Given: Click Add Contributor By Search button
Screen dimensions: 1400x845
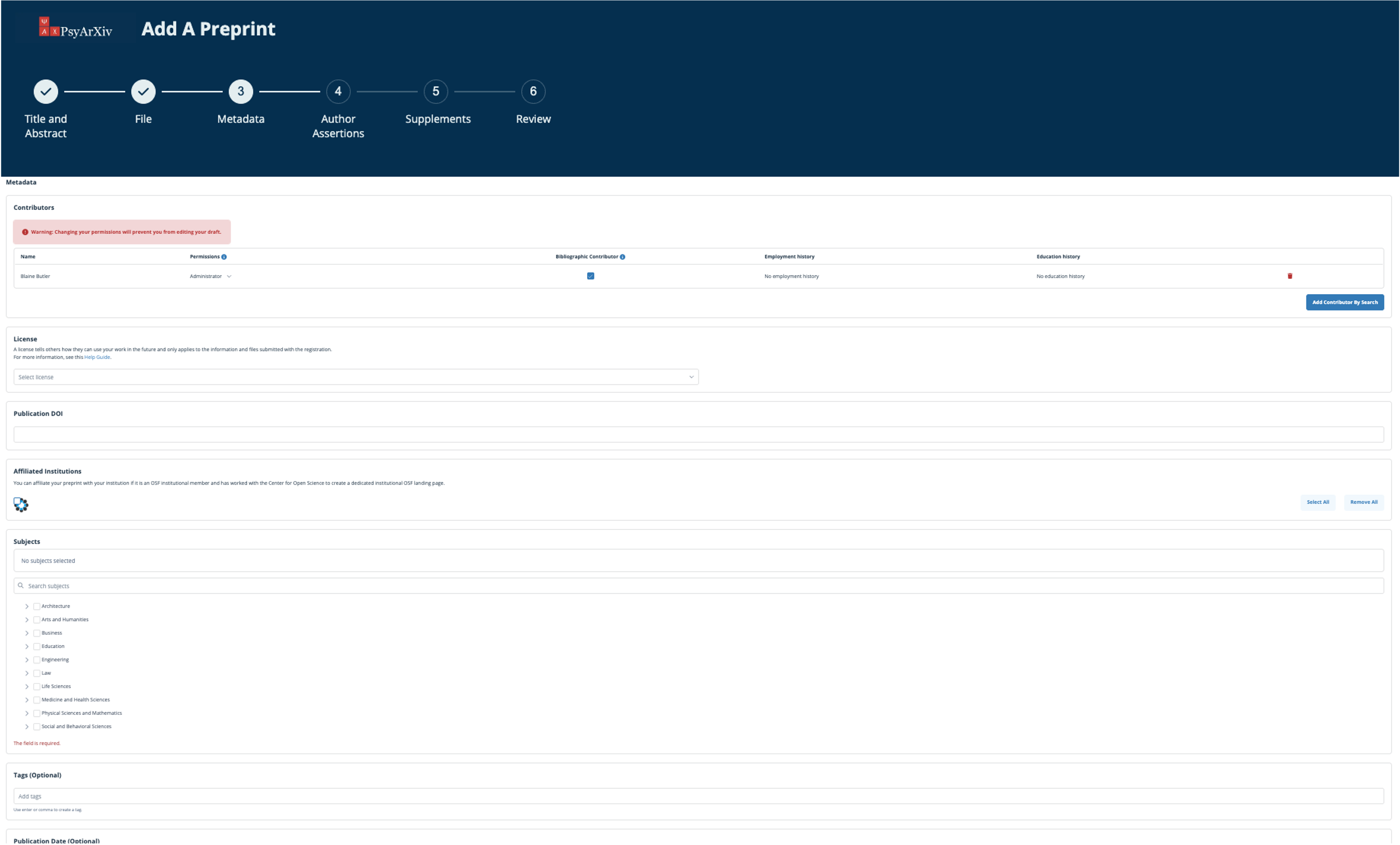Looking at the screenshot, I should [x=1344, y=302].
